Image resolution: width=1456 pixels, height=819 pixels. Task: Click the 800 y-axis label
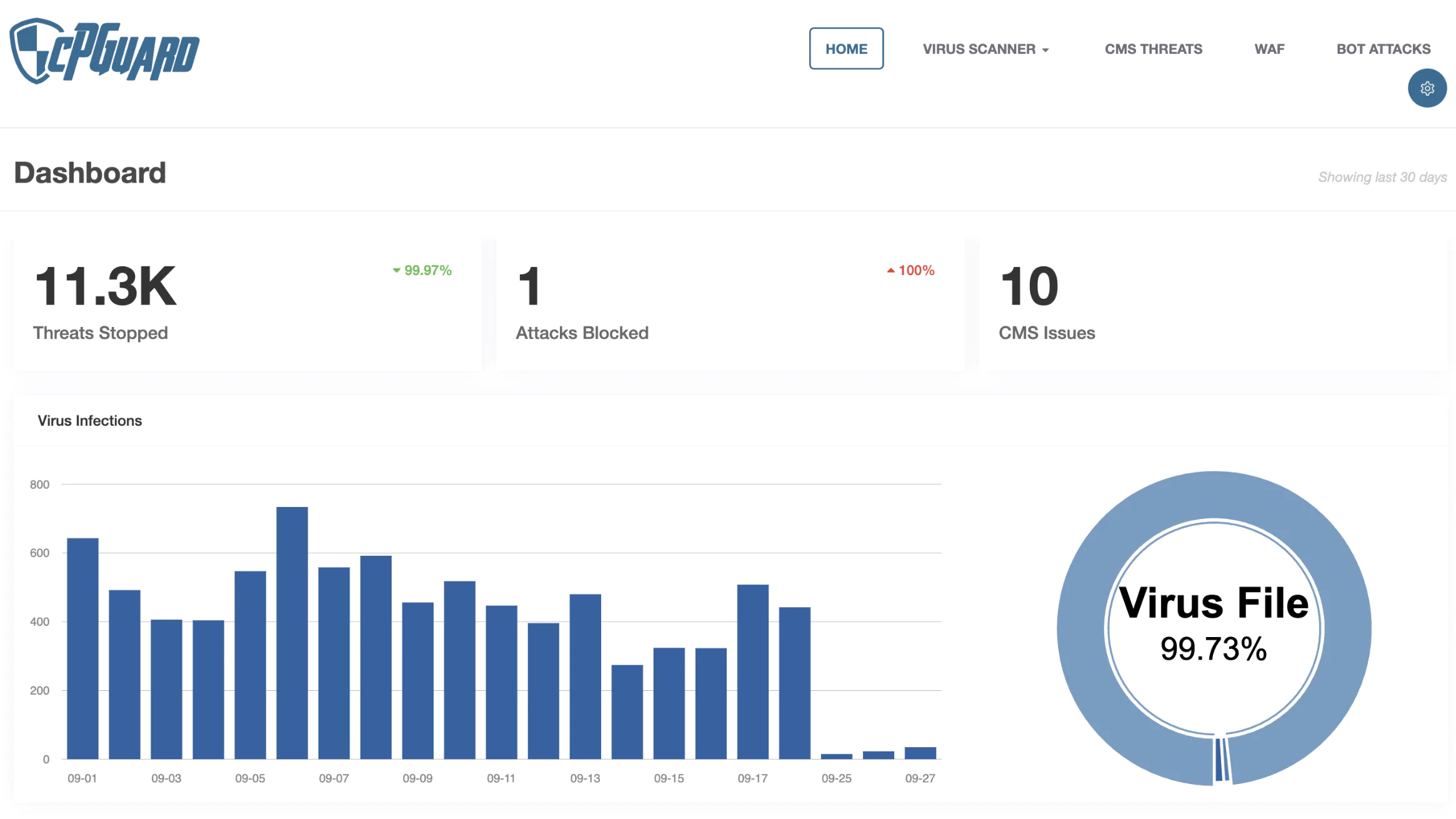39,485
